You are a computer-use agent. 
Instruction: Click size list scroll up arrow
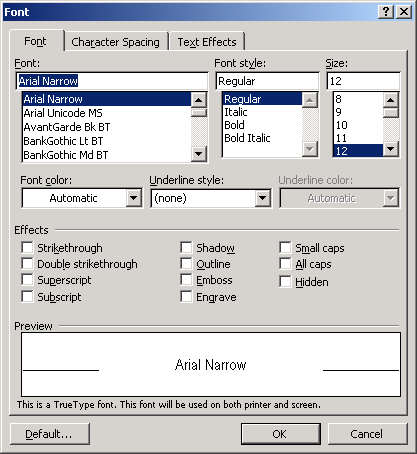point(391,100)
